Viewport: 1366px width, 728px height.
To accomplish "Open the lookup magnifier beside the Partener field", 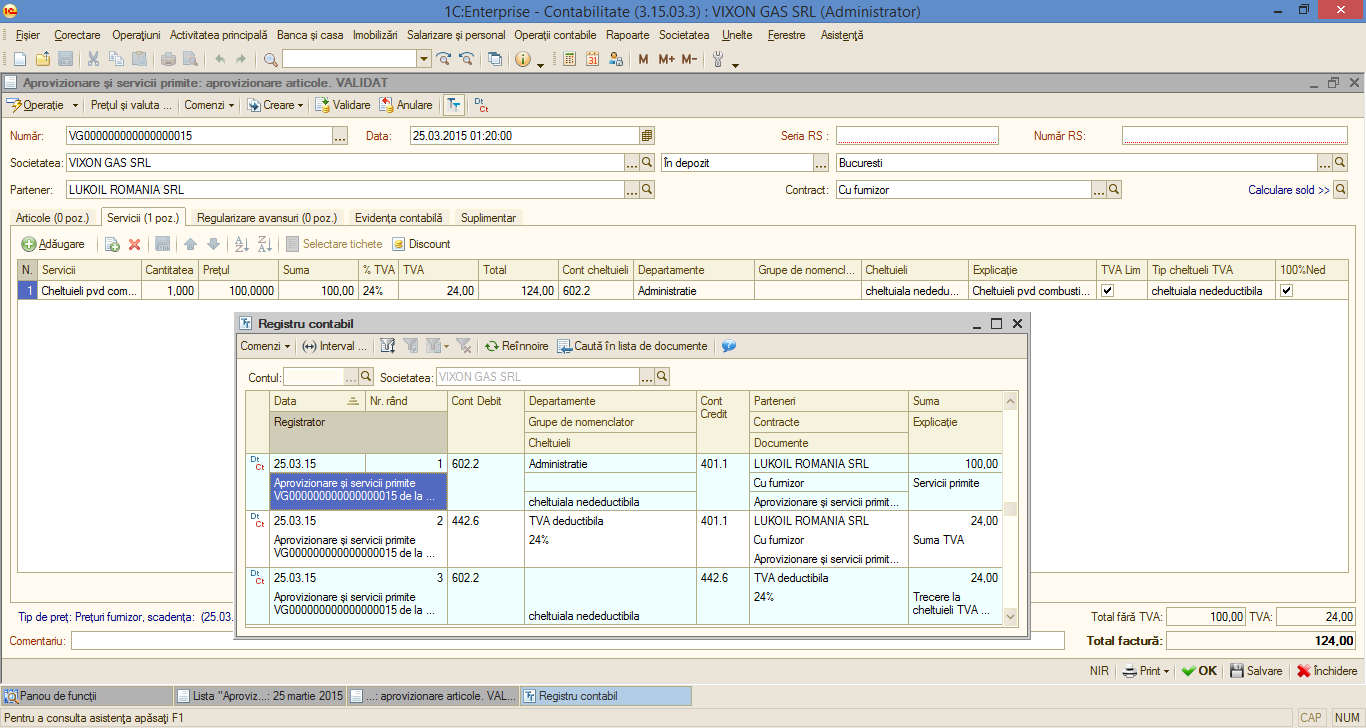I will tap(647, 189).
